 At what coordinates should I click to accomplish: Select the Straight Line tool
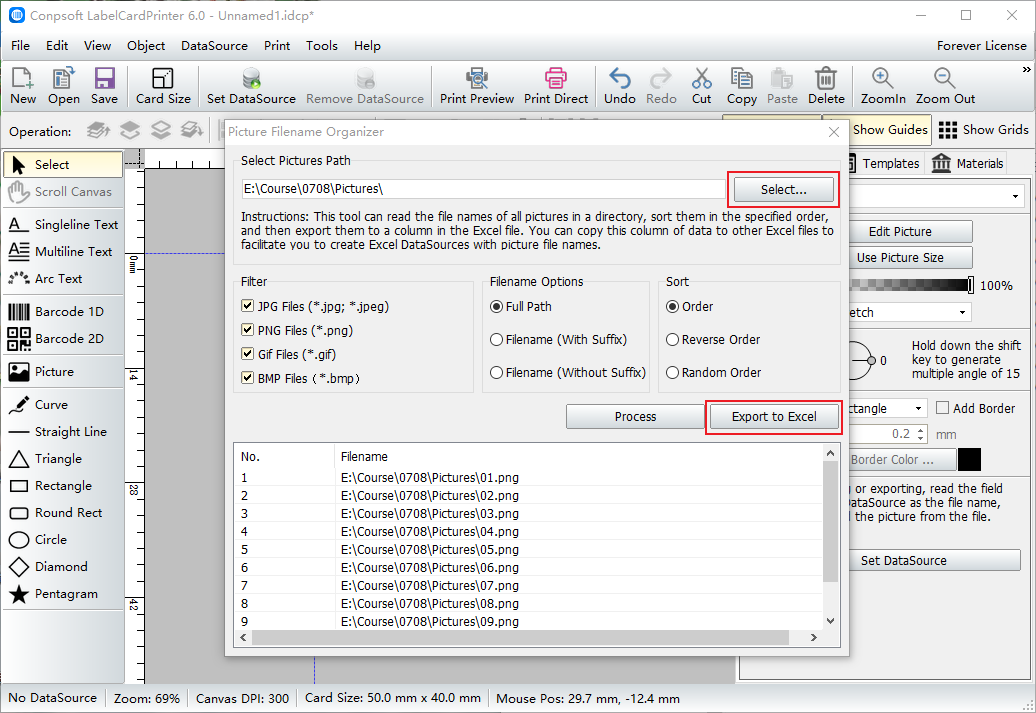tap(63, 432)
